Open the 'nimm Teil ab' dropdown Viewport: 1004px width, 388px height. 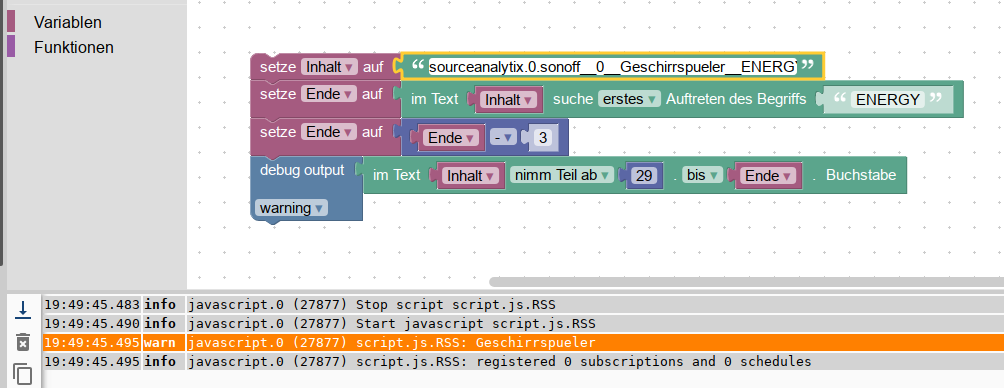point(562,175)
